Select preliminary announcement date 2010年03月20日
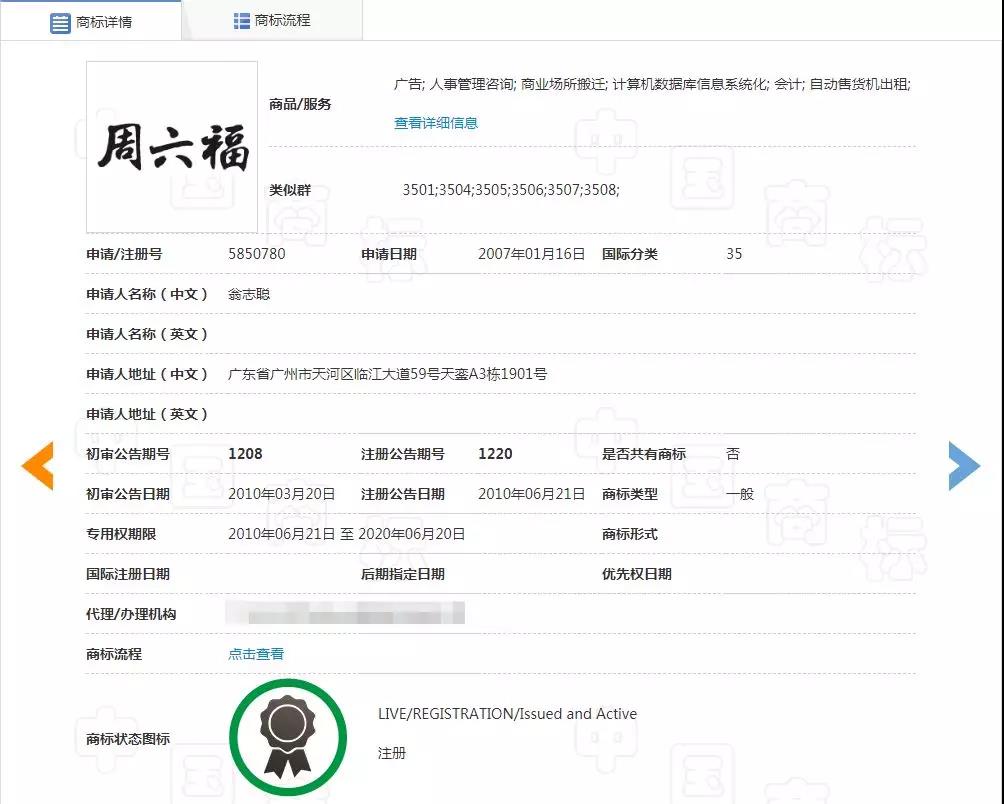Viewport: 1004px width, 804px height. pyautogui.click(x=282, y=494)
